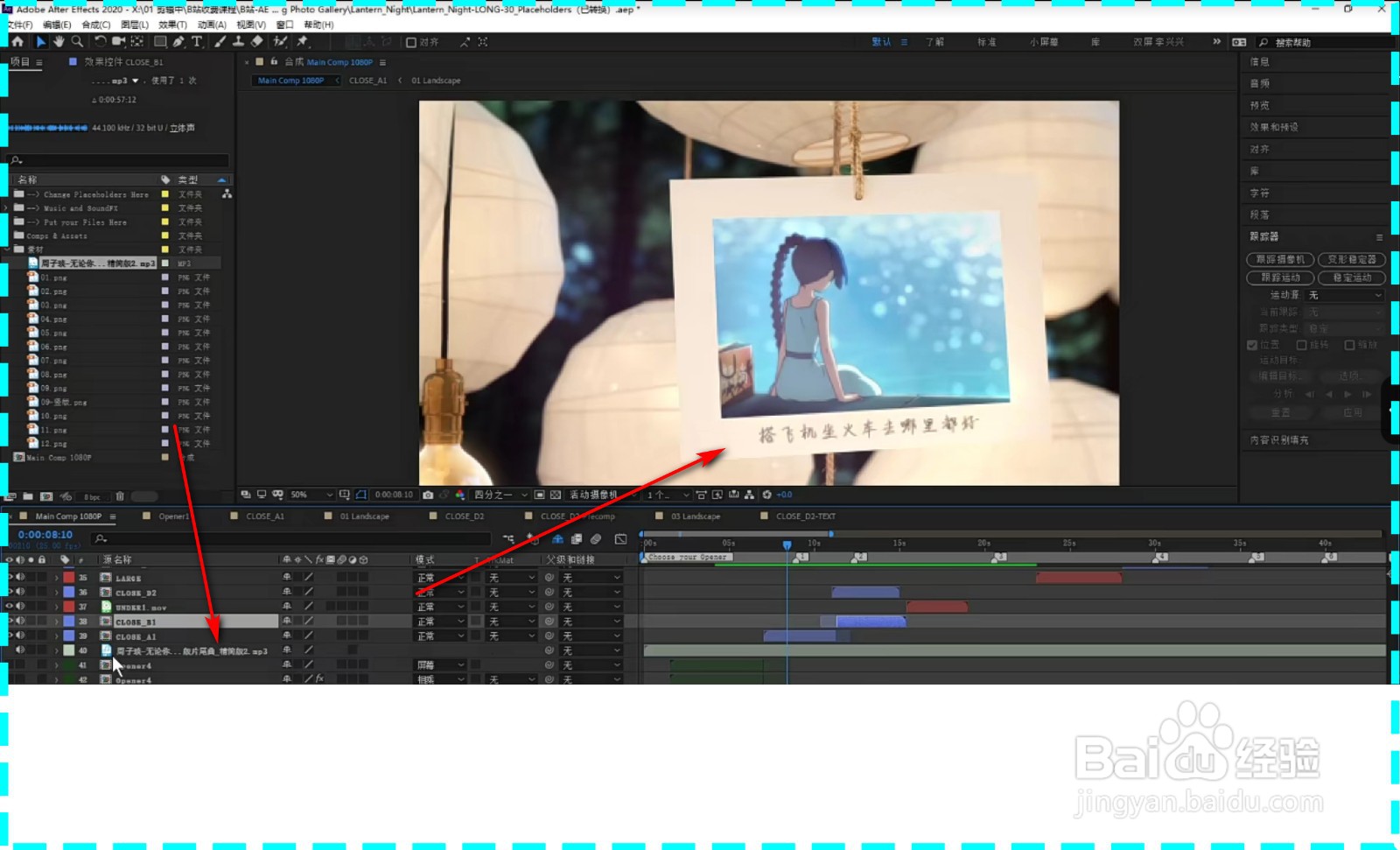
Task: Select the Pen tool
Action: [x=178, y=41]
